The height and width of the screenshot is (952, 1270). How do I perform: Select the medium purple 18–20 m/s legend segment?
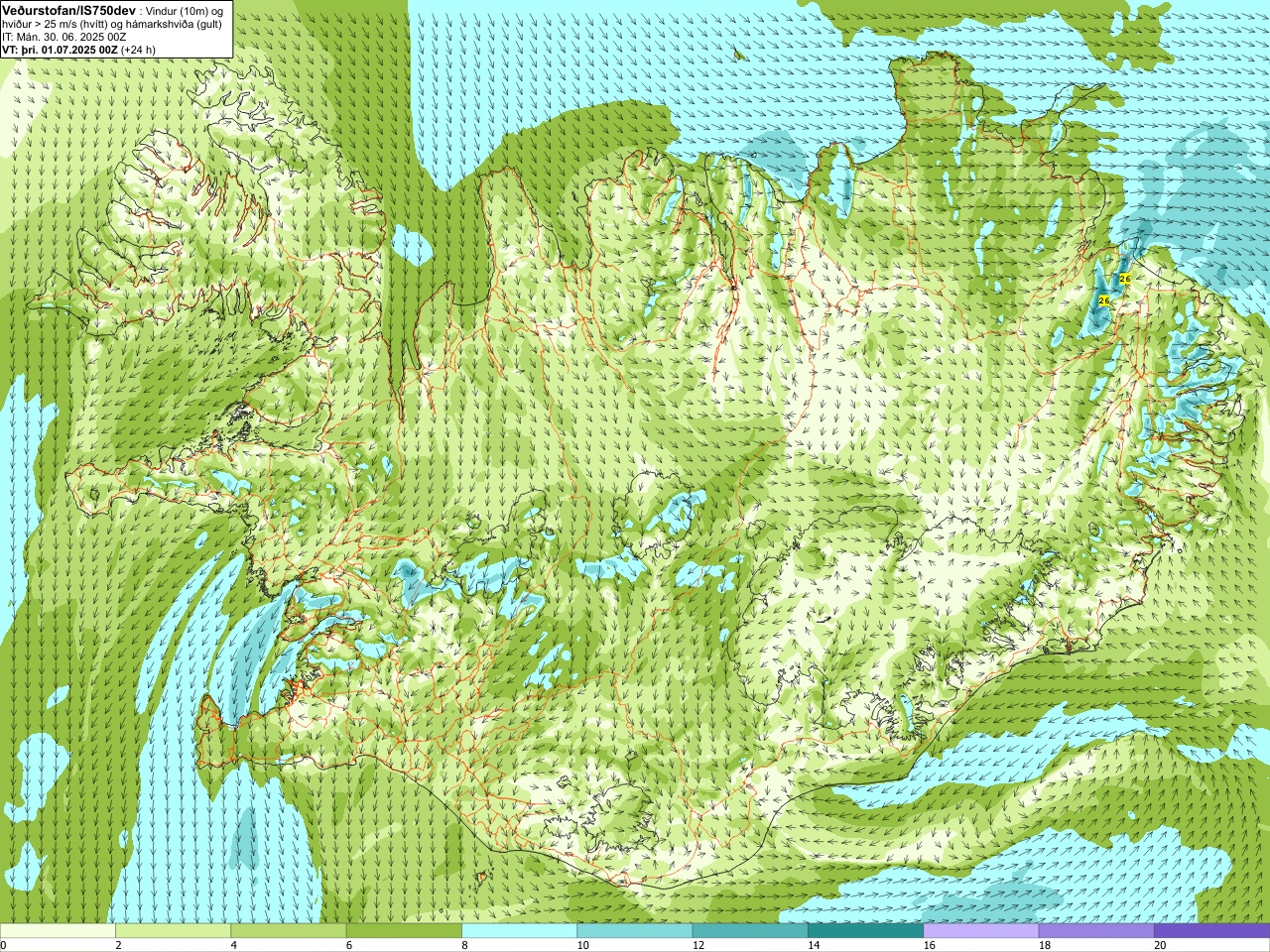(1096, 931)
